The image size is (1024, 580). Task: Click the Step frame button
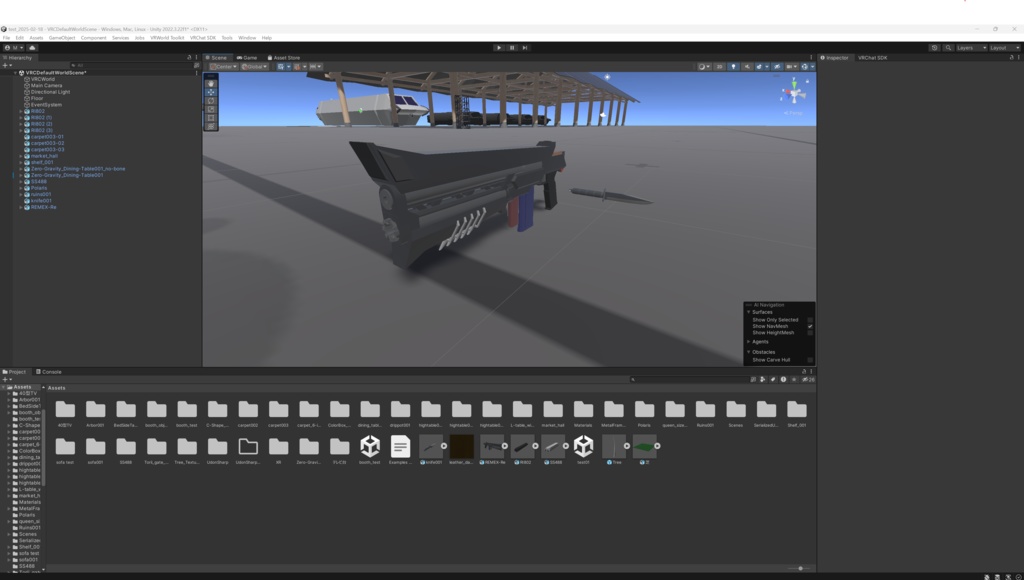pyautogui.click(x=524, y=48)
